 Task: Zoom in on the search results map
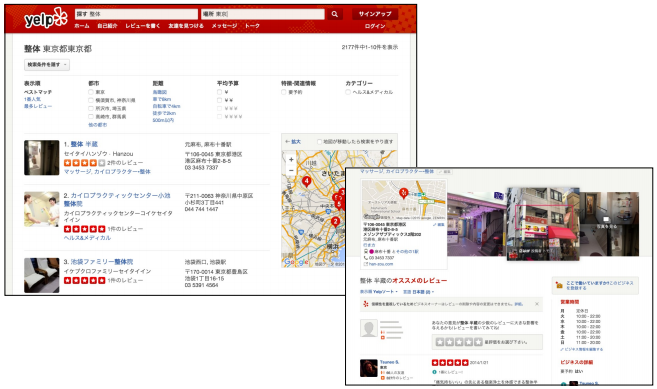click(x=291, y=160)
